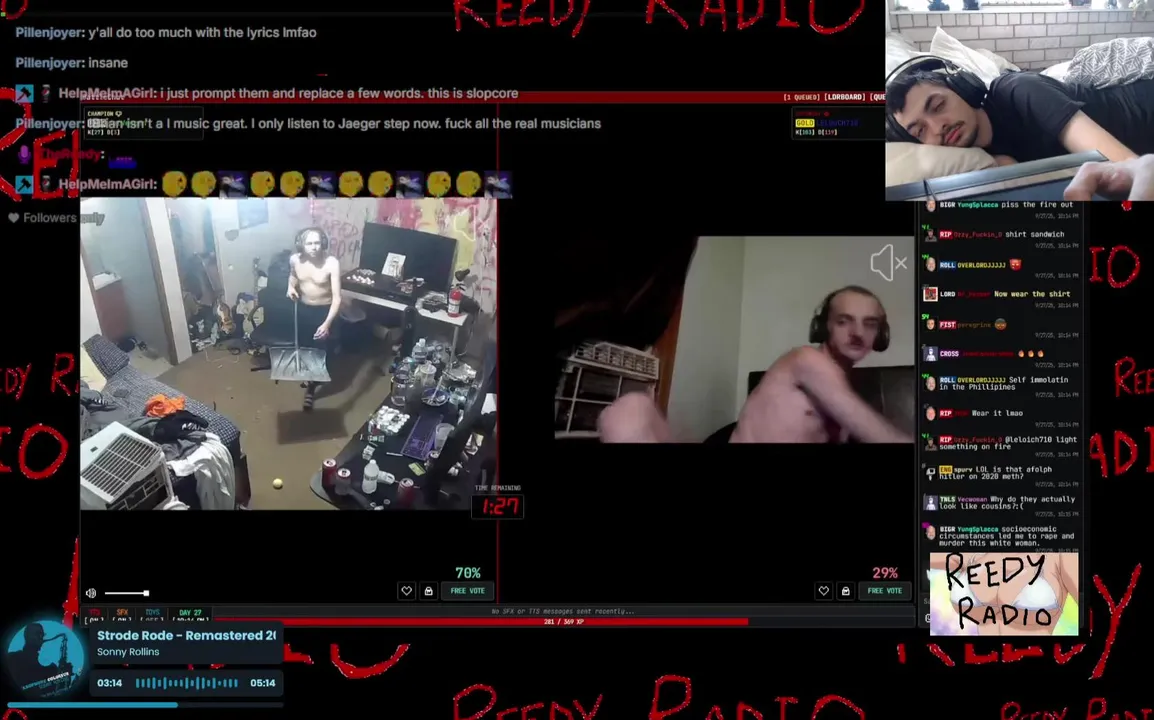
Task: Open the [LDRBOARD] tab in the top red bar
Action: click(845, 97)
